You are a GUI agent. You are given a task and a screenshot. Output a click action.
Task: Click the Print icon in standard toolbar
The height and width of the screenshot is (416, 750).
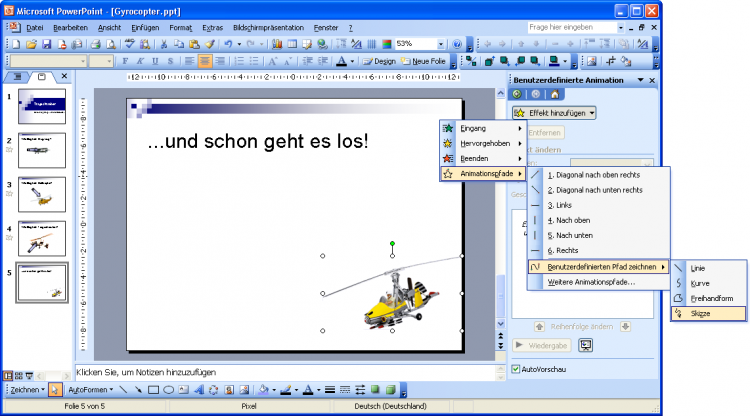pos(94,45)
